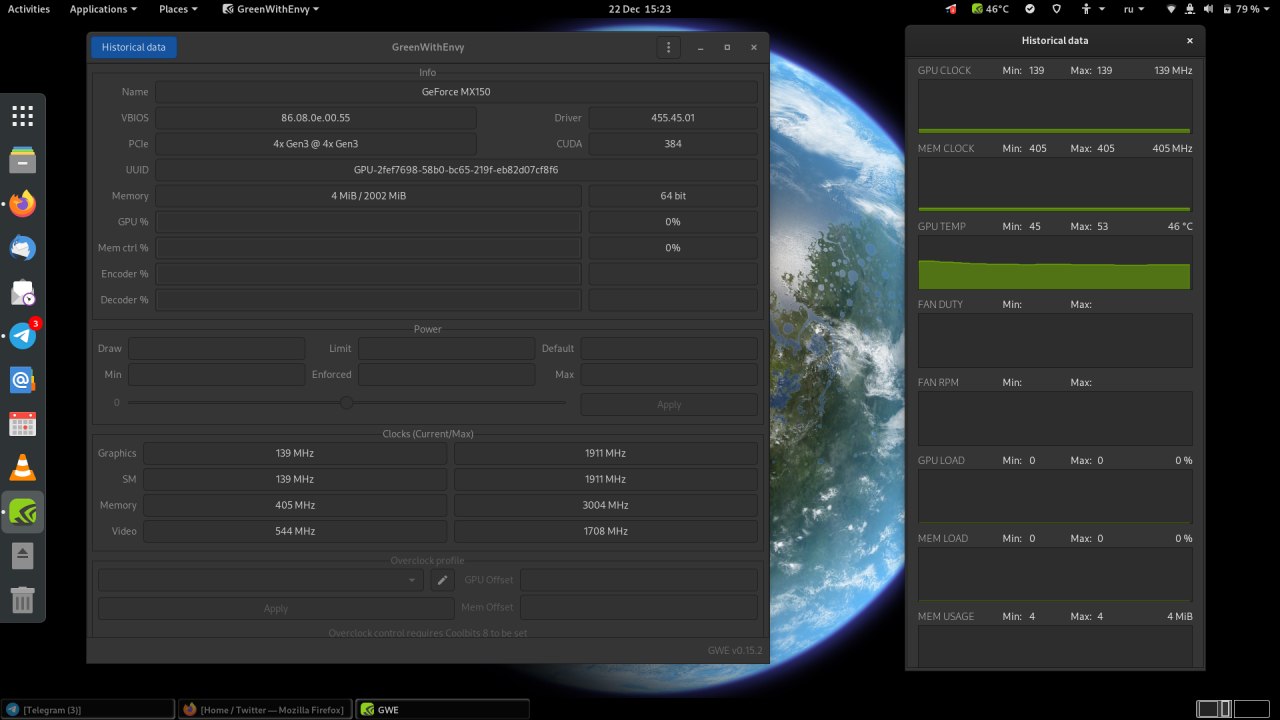Viewport: 1280px width, 720px height.
Task: Click the Historical data button
Action: pos(134,47)
